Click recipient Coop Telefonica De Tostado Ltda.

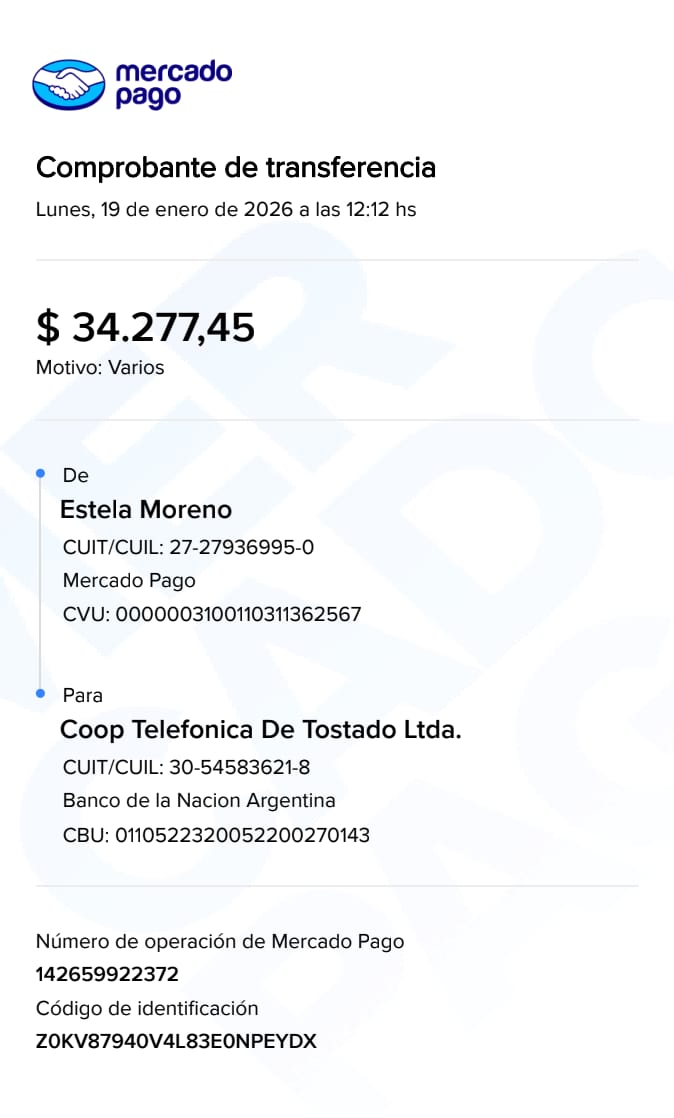pos(261,730)
